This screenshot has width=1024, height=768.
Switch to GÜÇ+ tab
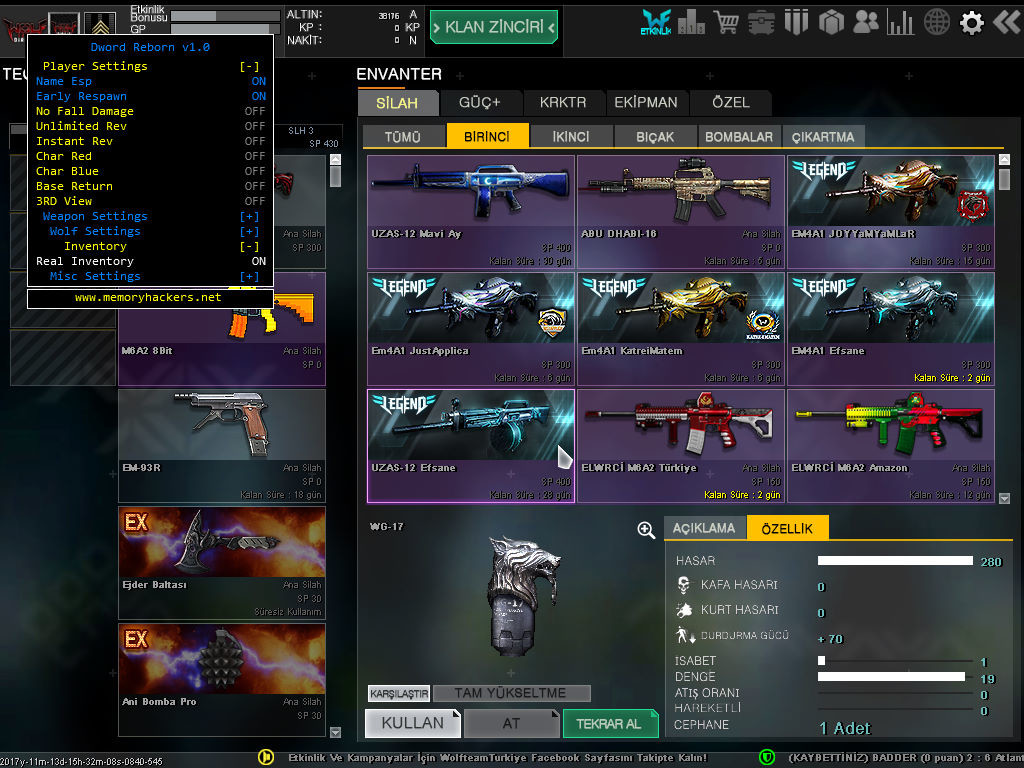click(x=479, y=103)
